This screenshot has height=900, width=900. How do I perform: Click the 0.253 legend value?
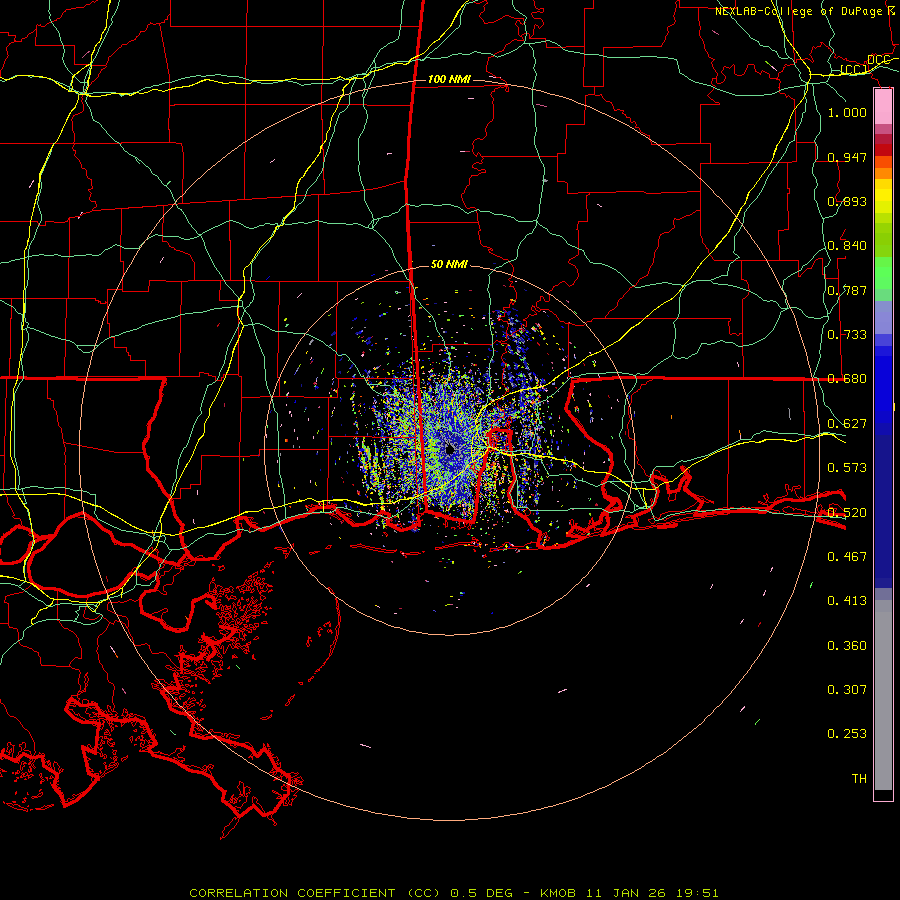coord(847,734)
